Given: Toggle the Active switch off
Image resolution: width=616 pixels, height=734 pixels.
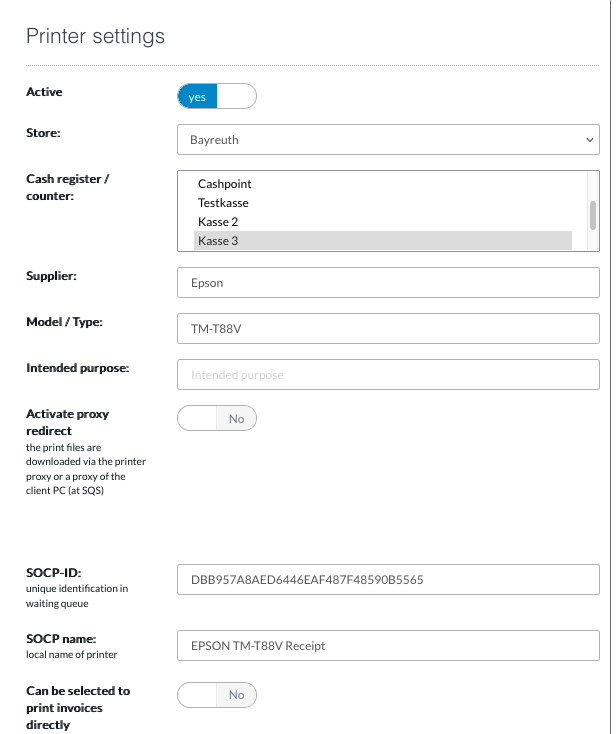Looking at the screenshot, I should [x=217, y=96].
